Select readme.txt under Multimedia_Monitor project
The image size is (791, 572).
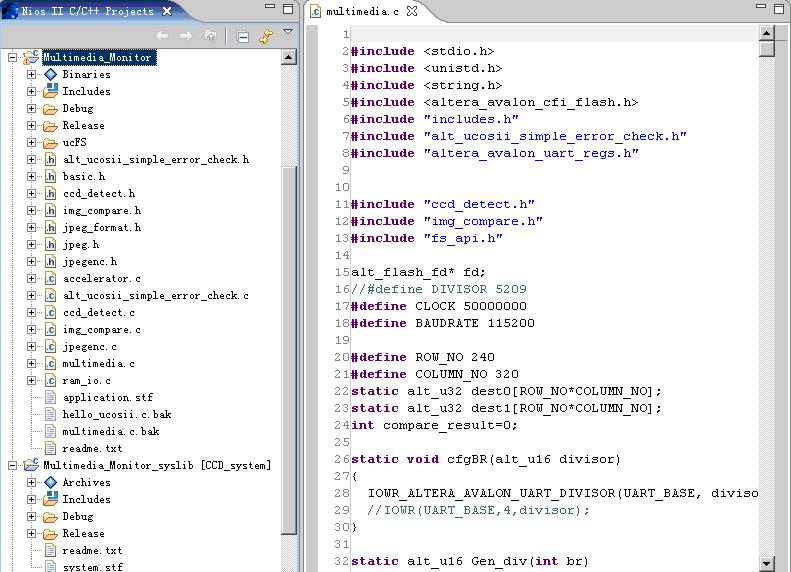(x=92, y=449)
